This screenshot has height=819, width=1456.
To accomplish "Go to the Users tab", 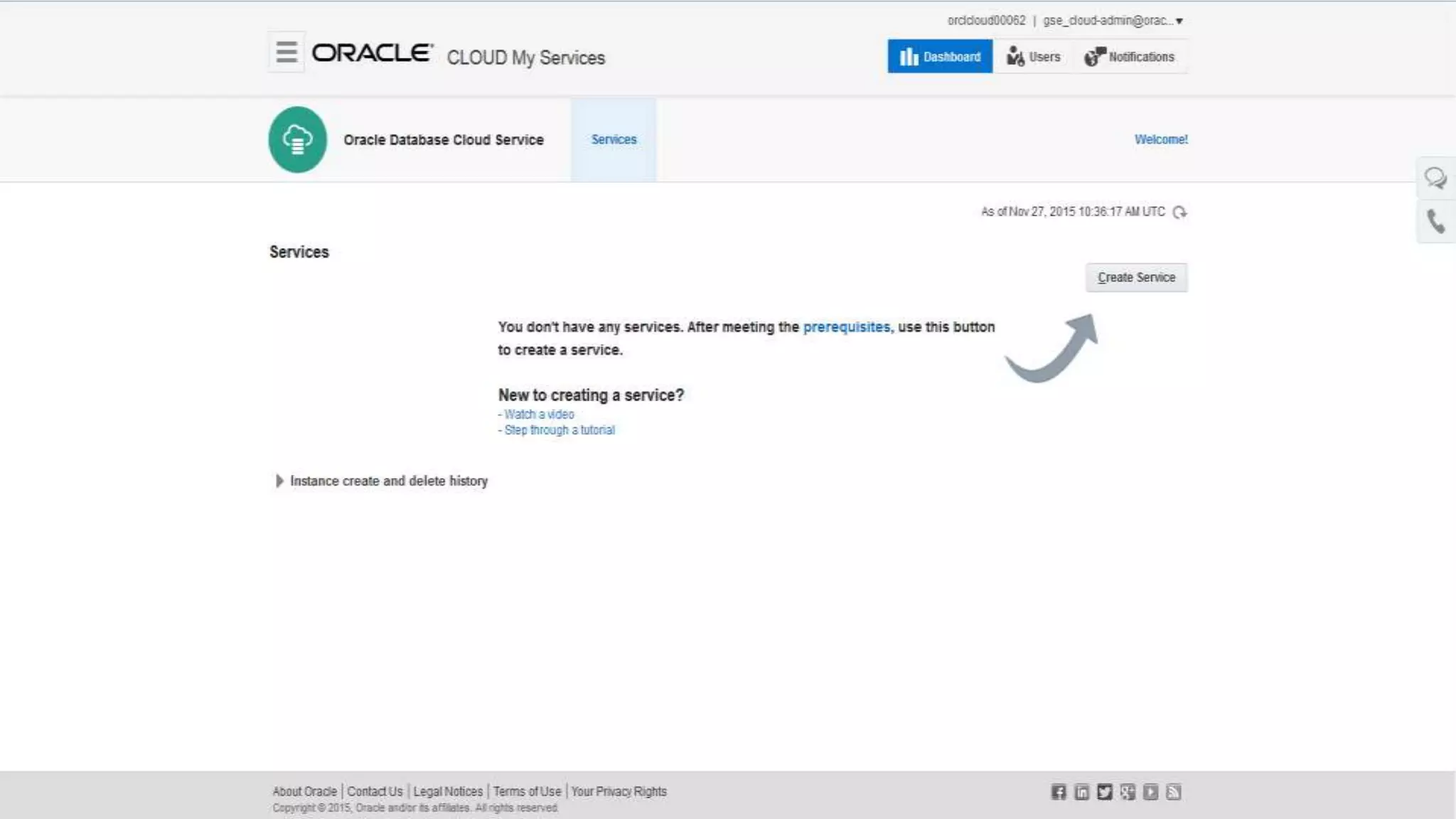I will pos(1033,57).
